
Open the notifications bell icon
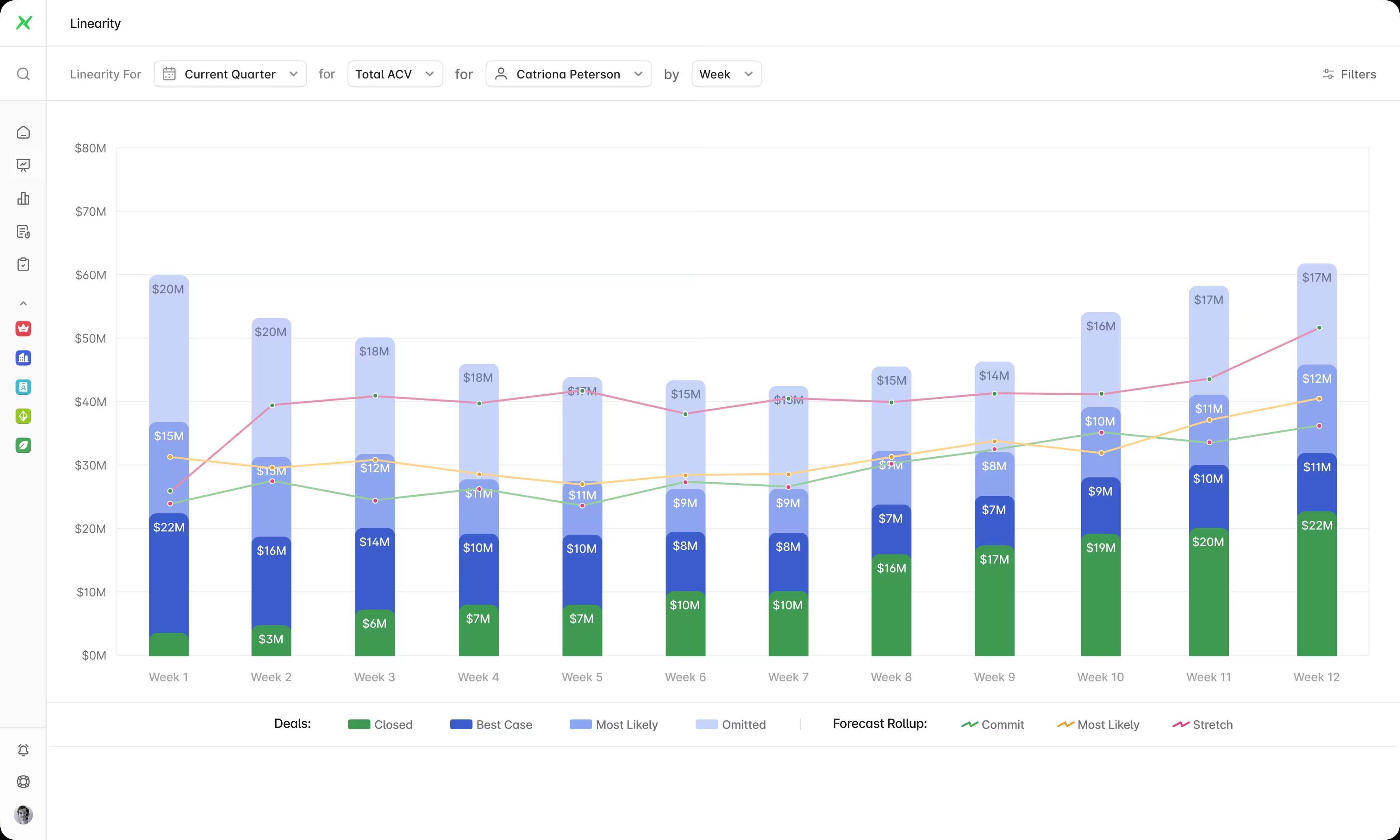click(23, 750)
